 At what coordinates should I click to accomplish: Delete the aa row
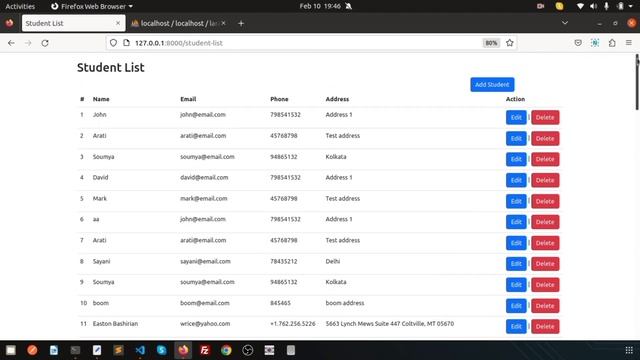(x=545, y=222)
